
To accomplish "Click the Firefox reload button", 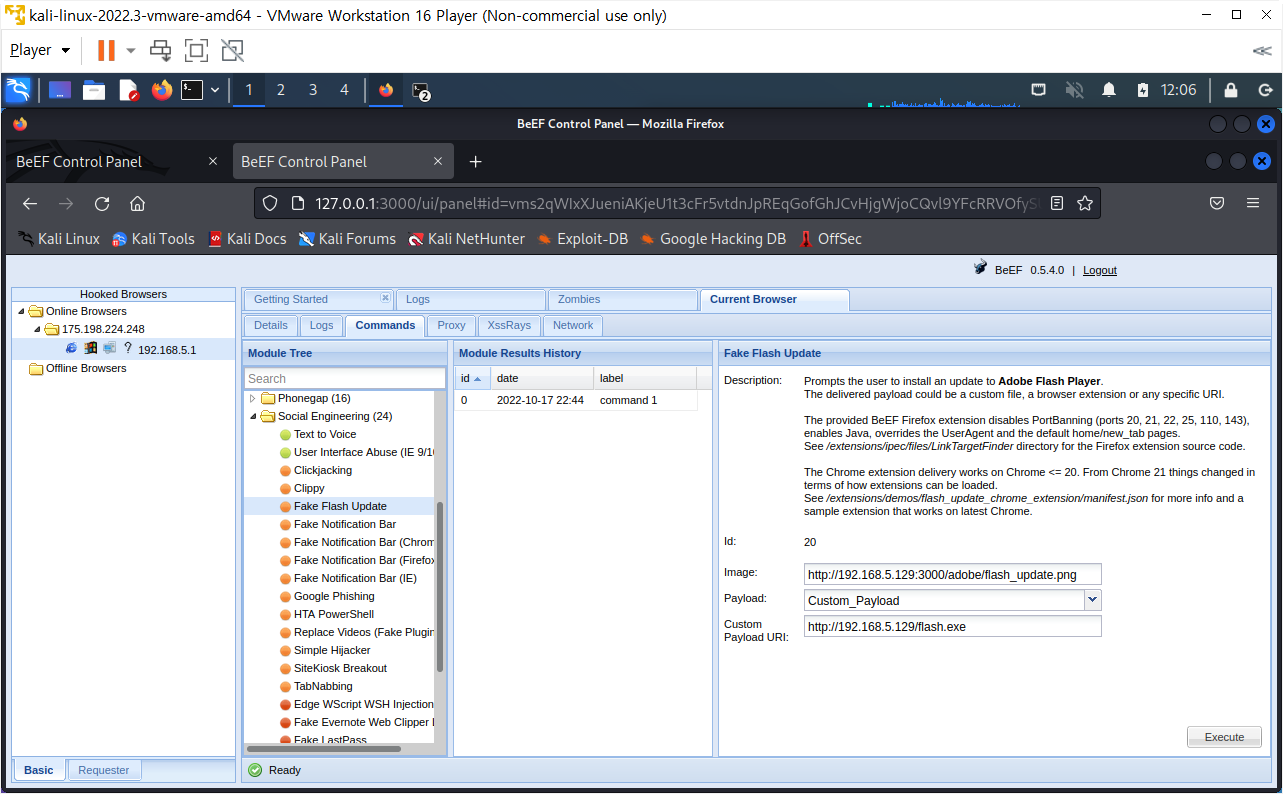I will coord(102,203).
